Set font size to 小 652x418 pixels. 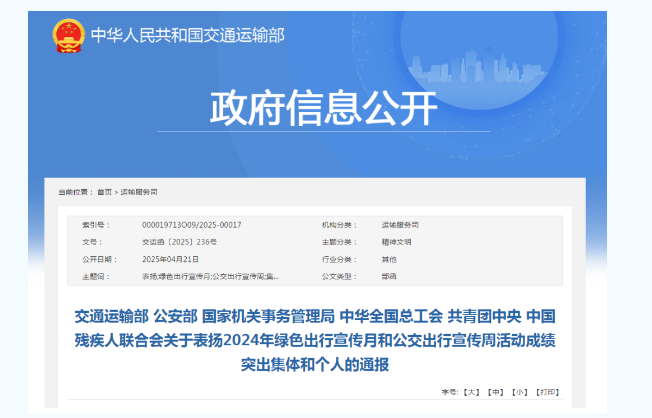point(518,391)
